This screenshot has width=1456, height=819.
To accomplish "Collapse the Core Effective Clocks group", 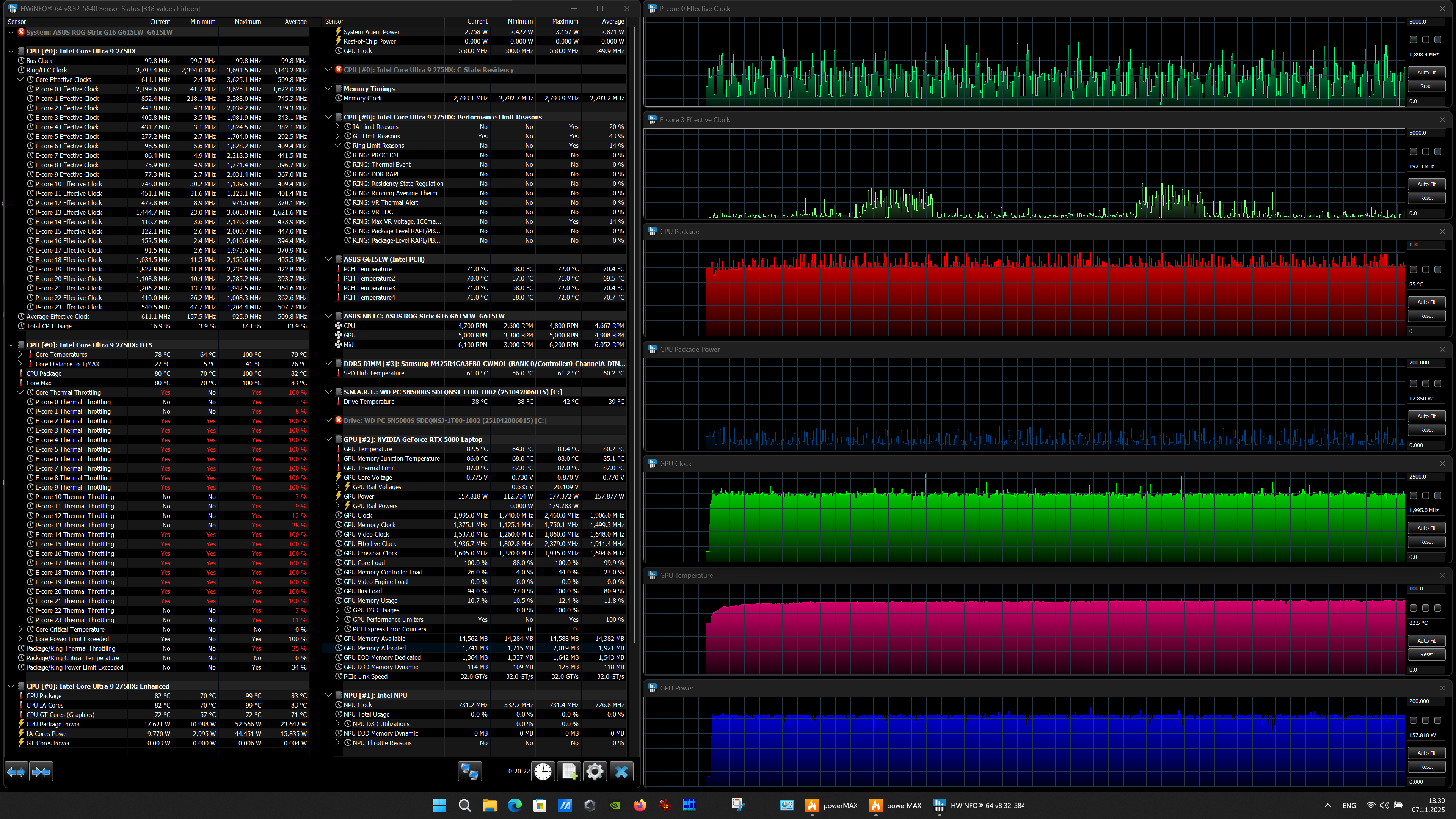I will (20, 80).
